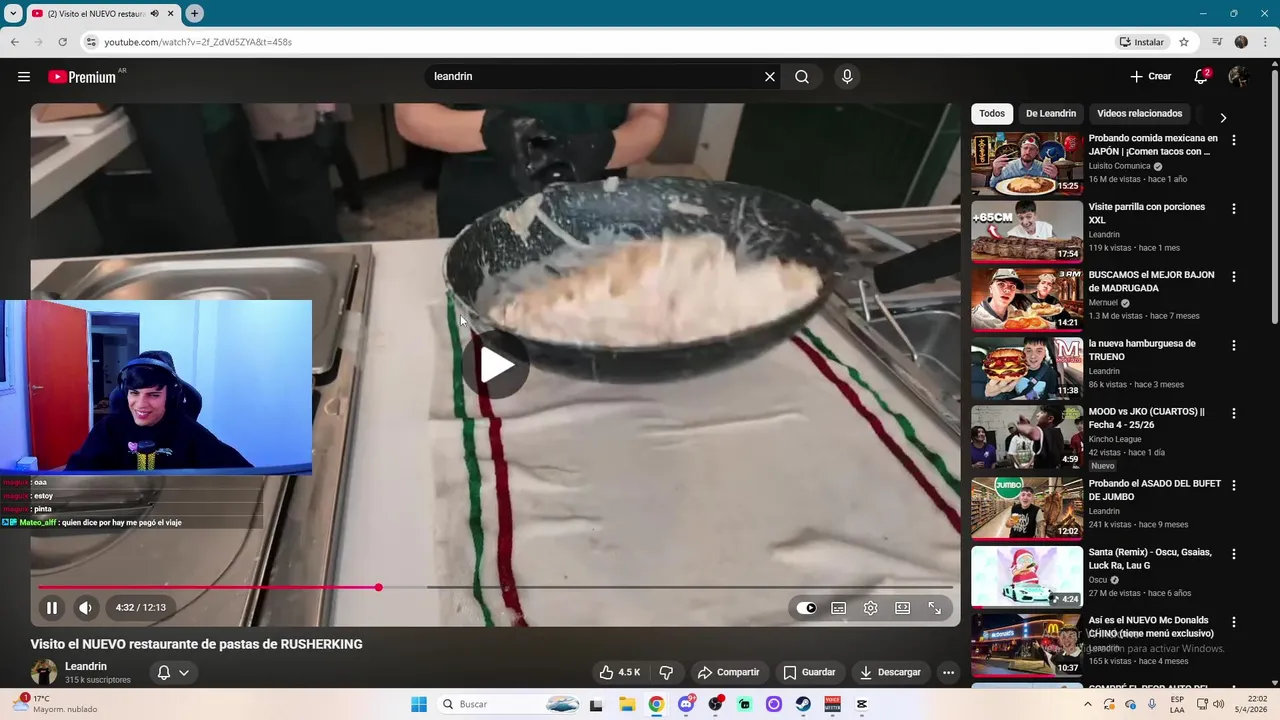Screen dimensions: 1280x720
Task: Open Leandrin channel avatar
Action: (44, 672)
